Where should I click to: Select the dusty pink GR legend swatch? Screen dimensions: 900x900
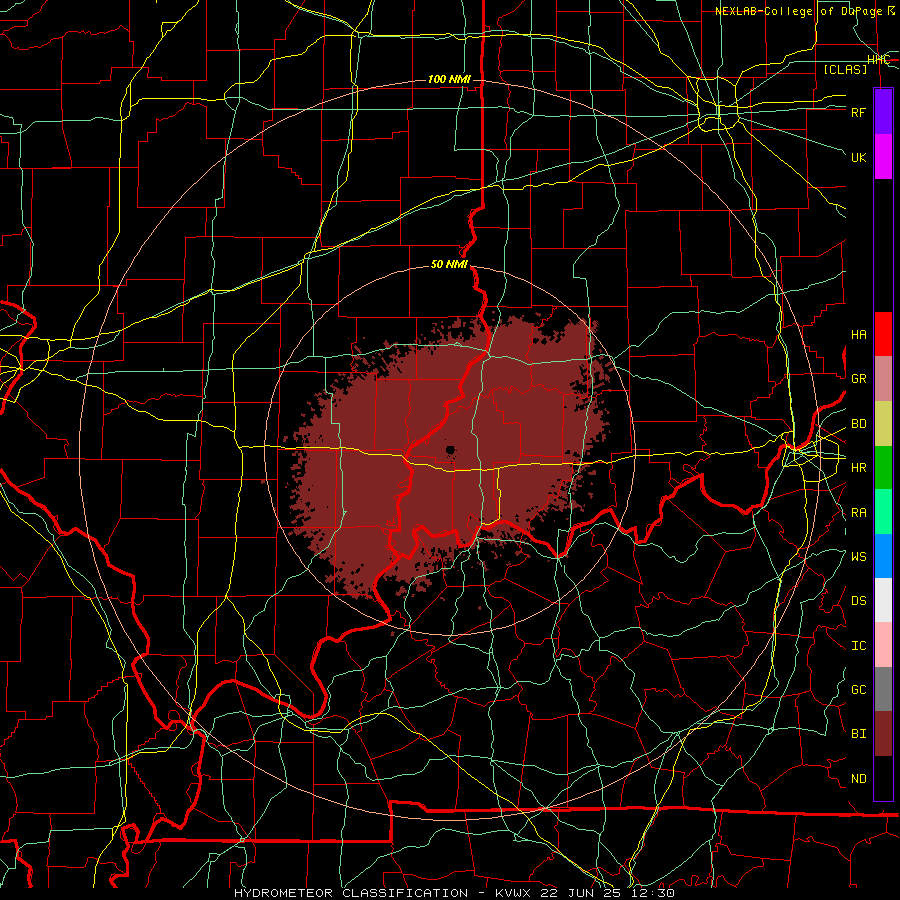click(883, 379)
